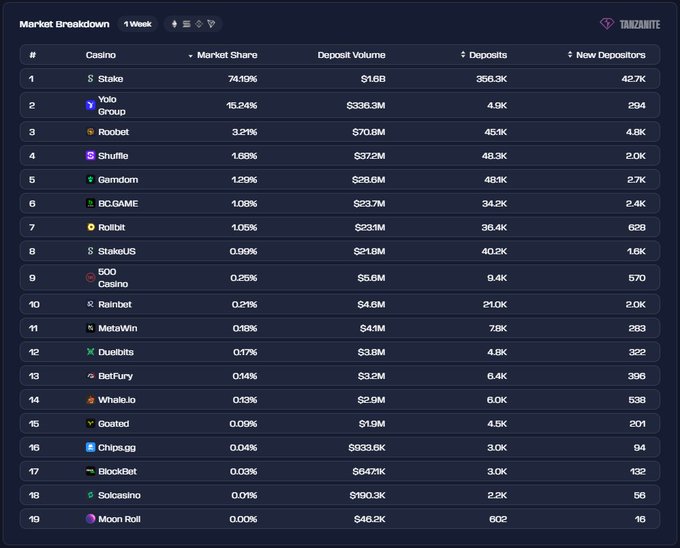
Task: Select the BC.GAME casino name
Action: [118, 203]
